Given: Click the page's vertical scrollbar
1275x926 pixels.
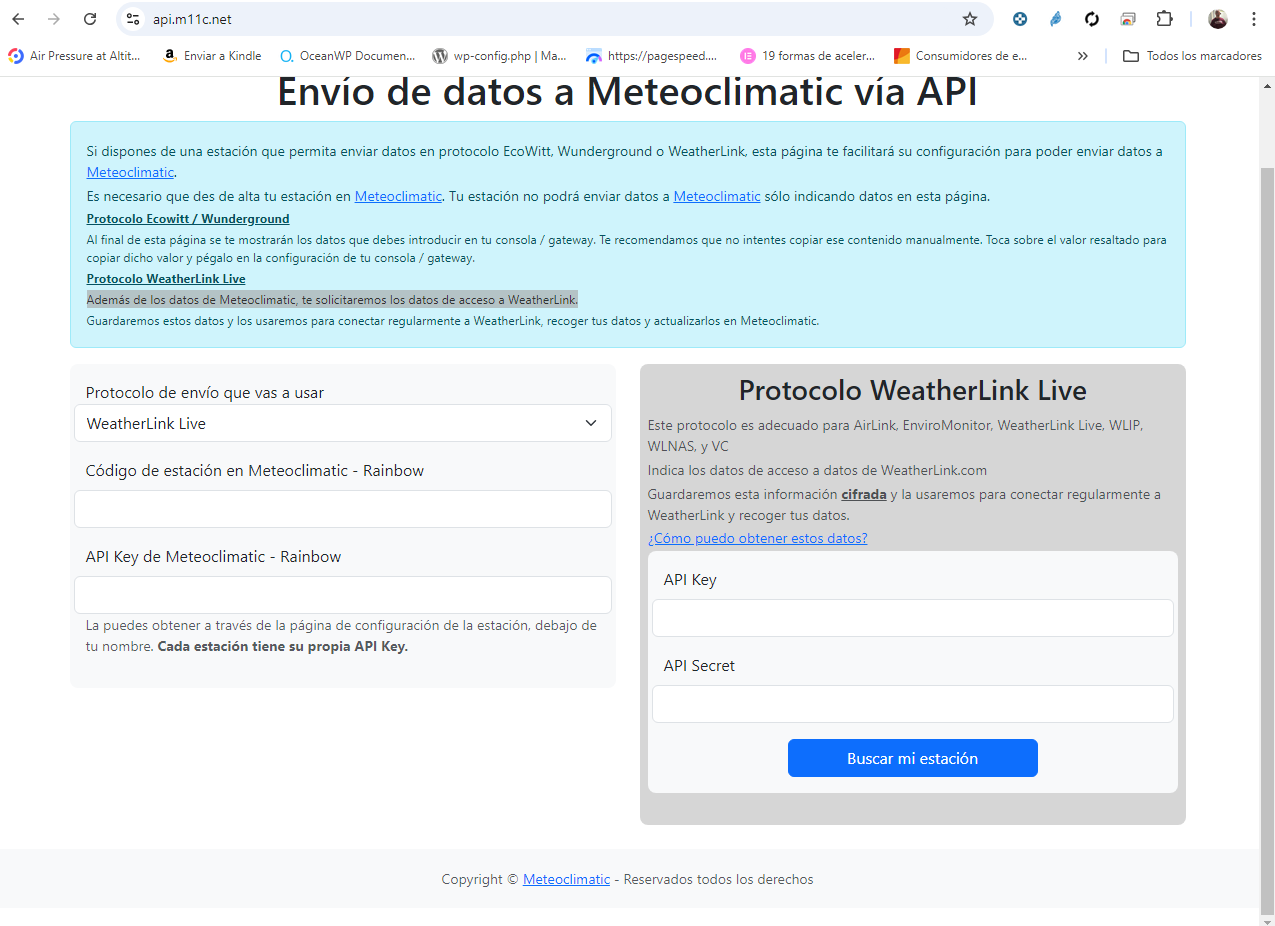Looking at the screenshot, I should tap(1266, 500).
